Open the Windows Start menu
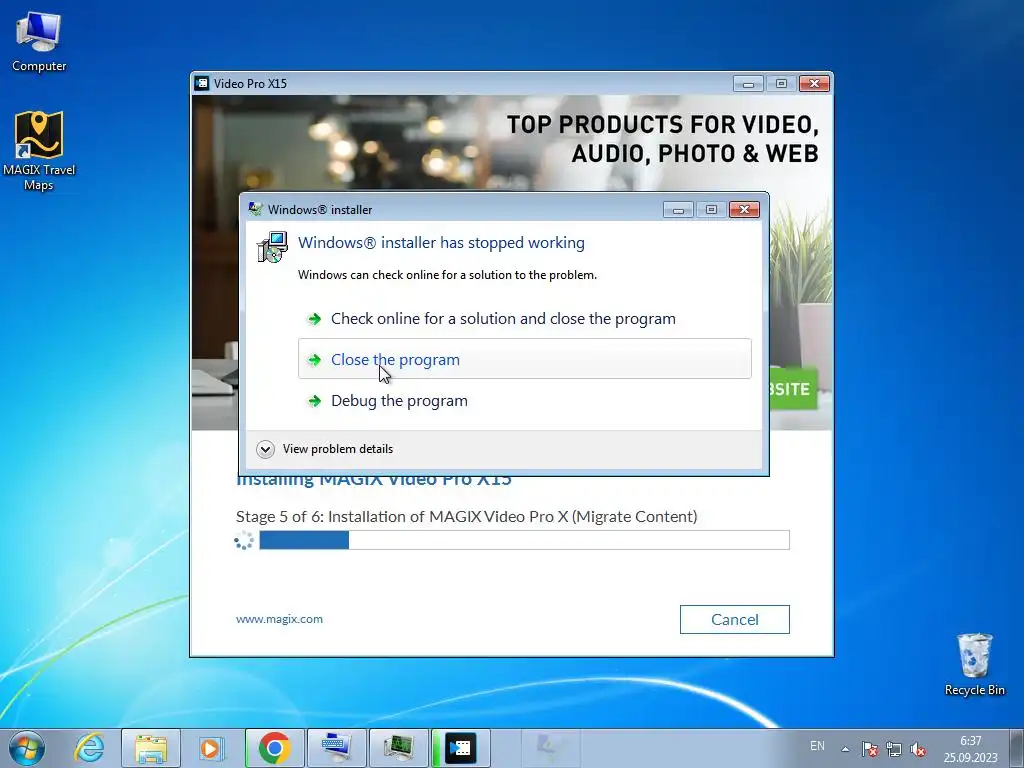 coord(27,748)
